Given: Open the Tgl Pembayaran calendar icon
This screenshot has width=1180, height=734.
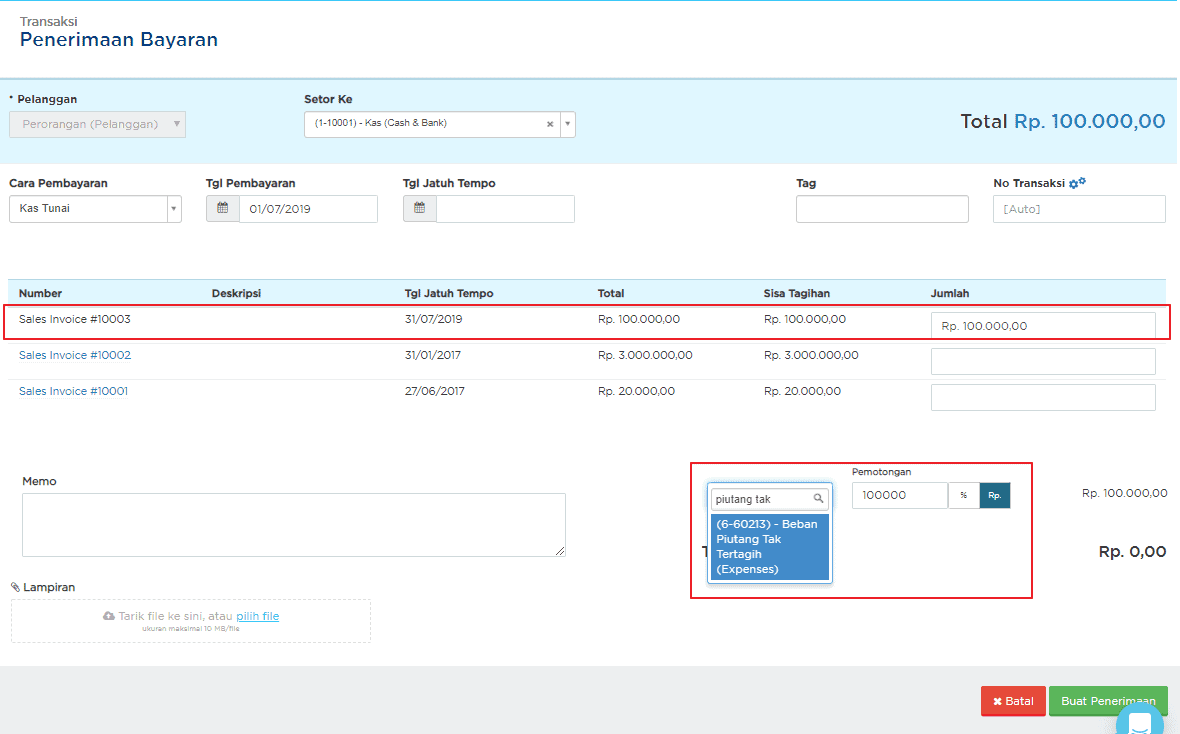Looking at the screenshot, I should click(223, 209).
